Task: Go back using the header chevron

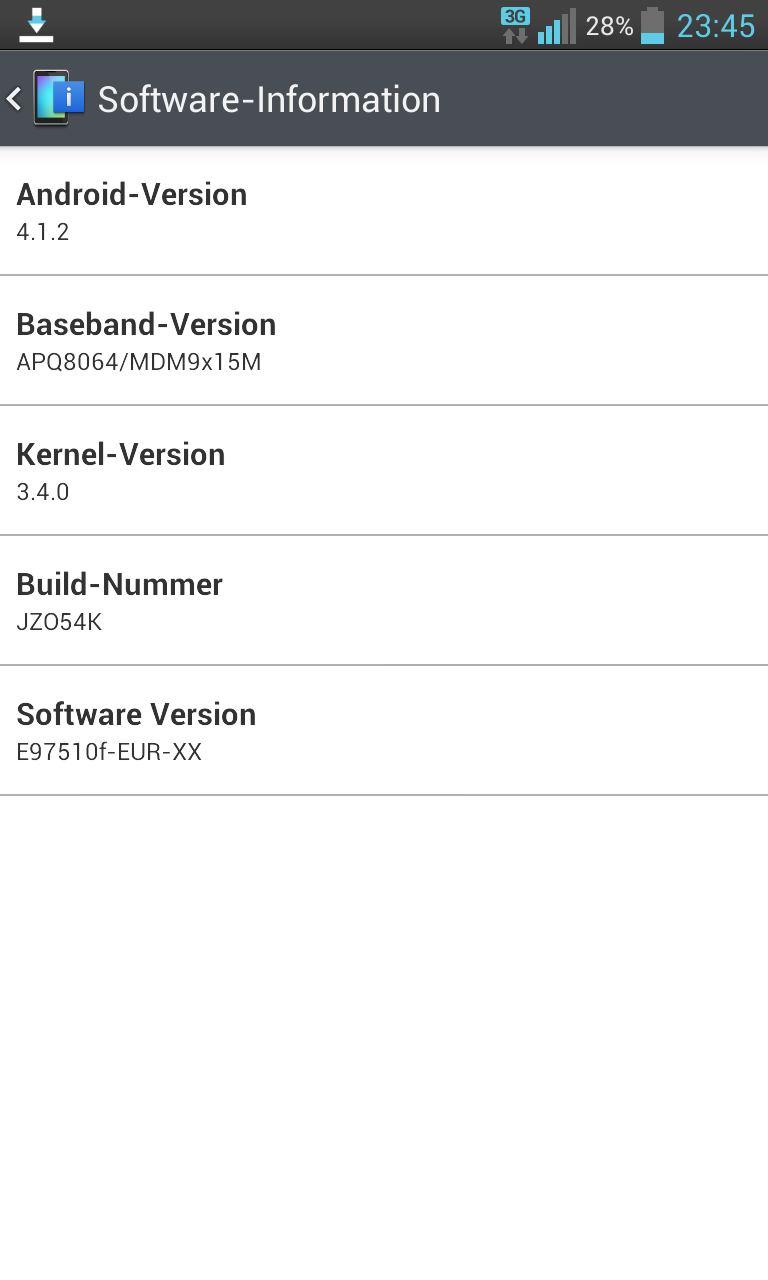Action: pyautogui.click(x=14, y=98)
